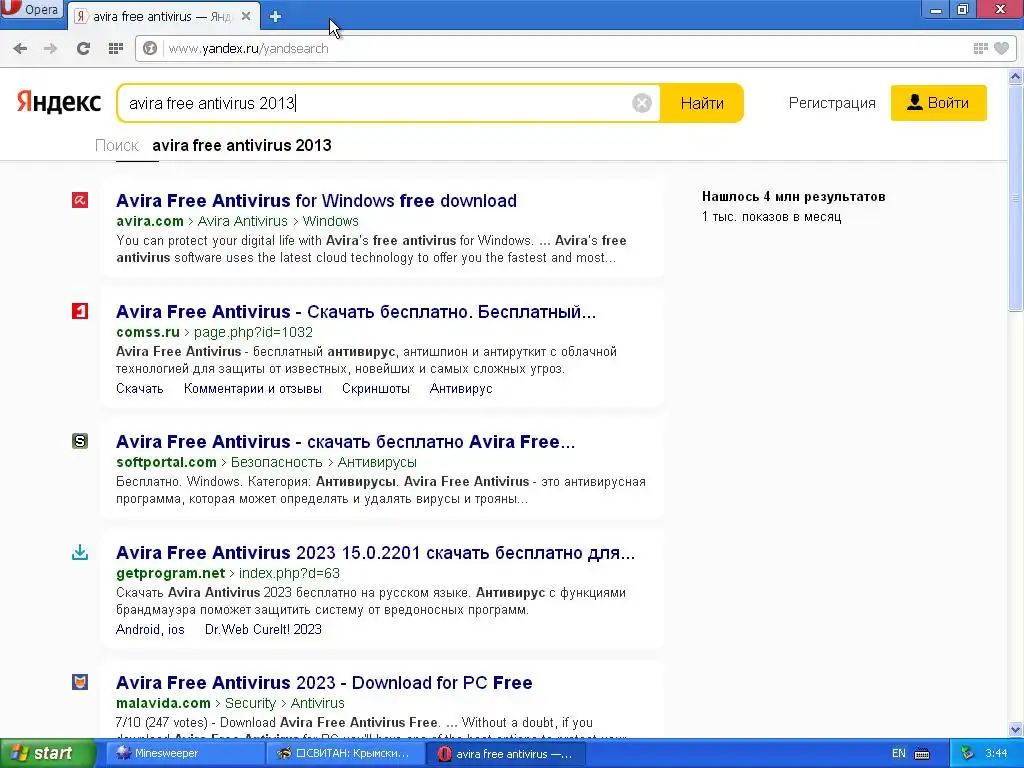Click avira.com favicon next to first result

click(80, 200)
